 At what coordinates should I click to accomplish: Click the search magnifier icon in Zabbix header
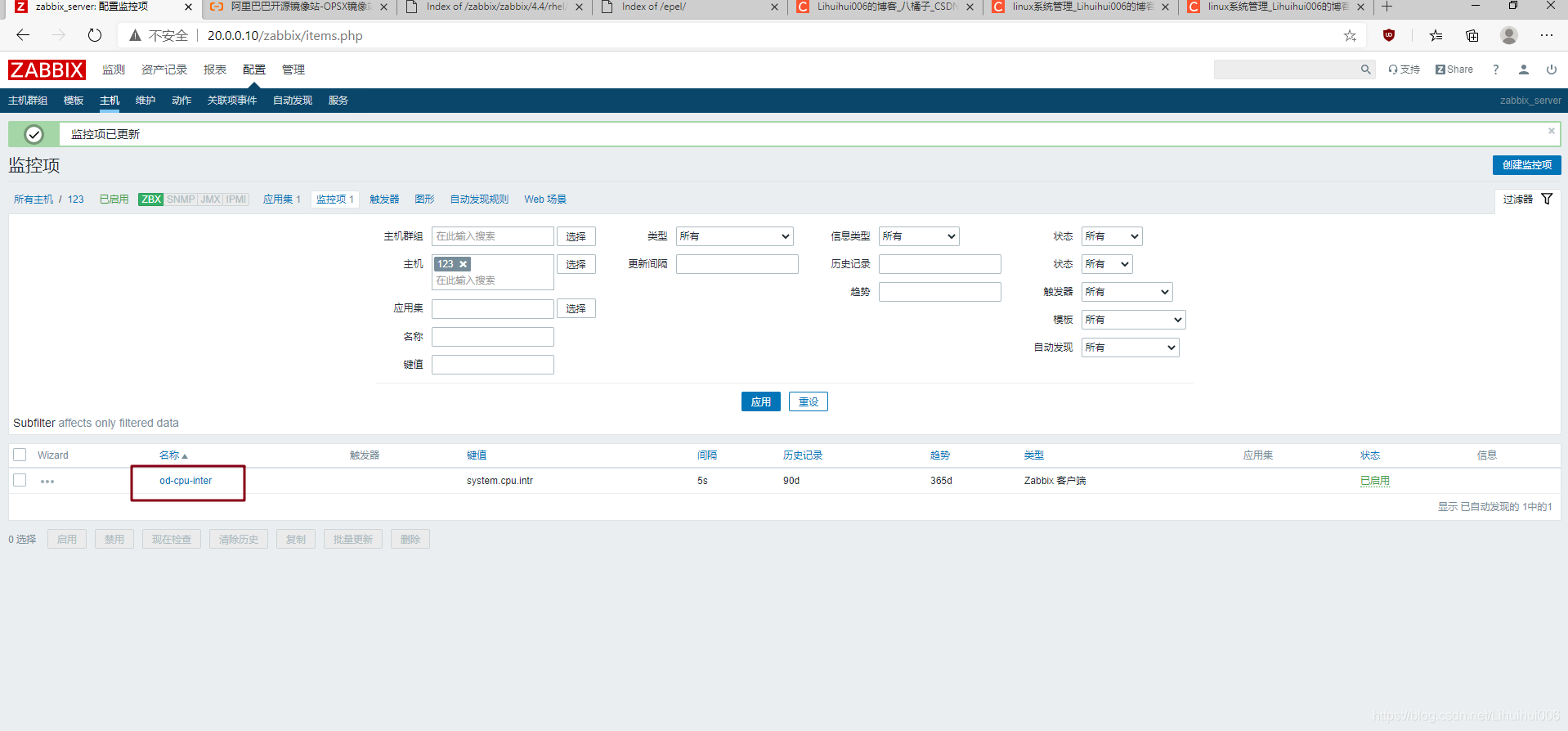tap(1365, 70)
